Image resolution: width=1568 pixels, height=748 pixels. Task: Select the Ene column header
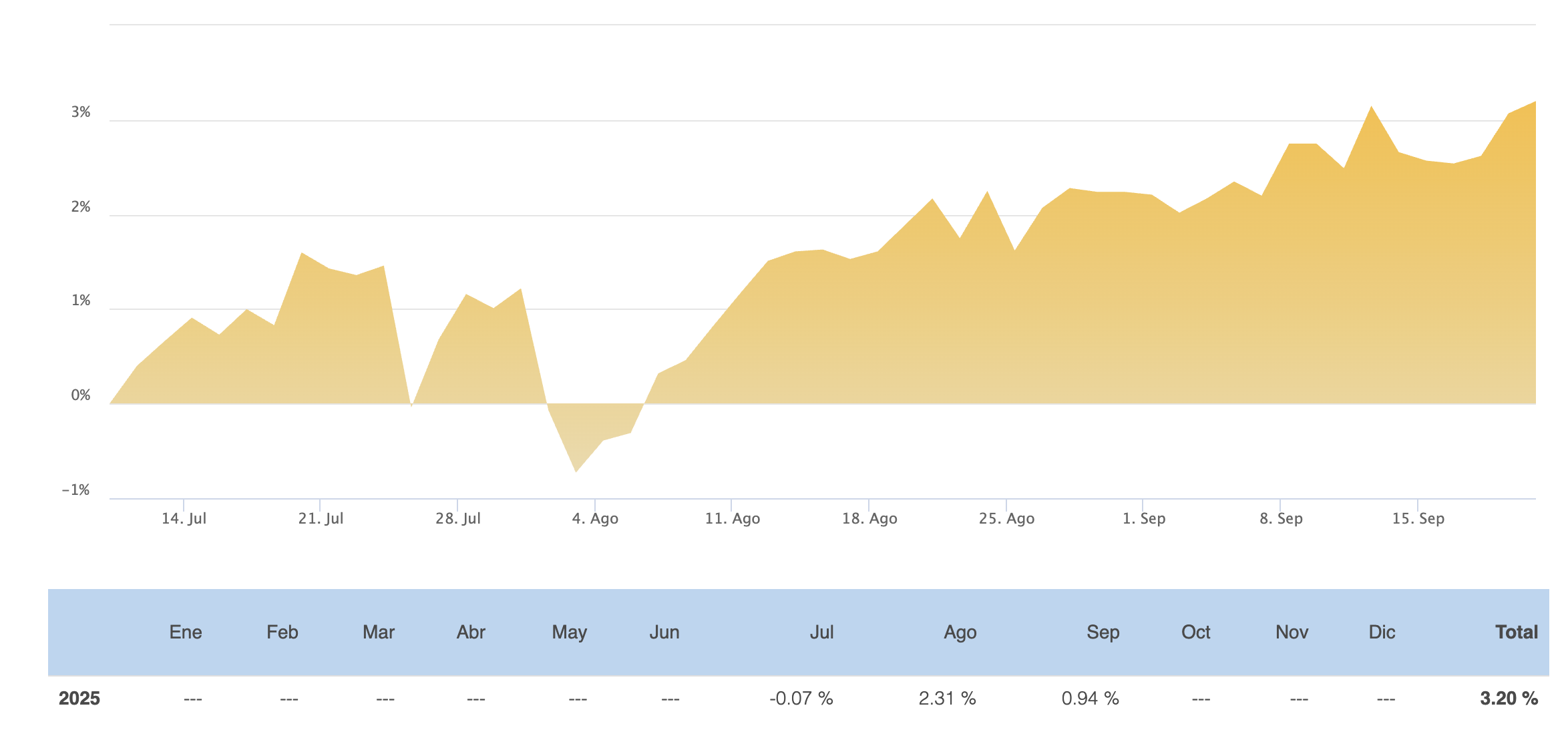(186, 632)
